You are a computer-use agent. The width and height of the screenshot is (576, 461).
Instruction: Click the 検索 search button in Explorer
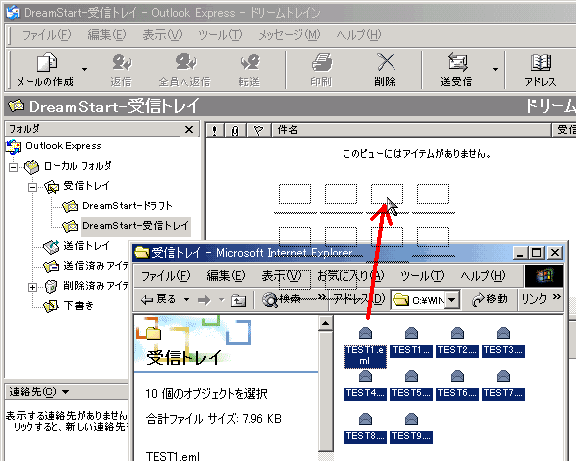pyautogui.click(x=281, y=300)
